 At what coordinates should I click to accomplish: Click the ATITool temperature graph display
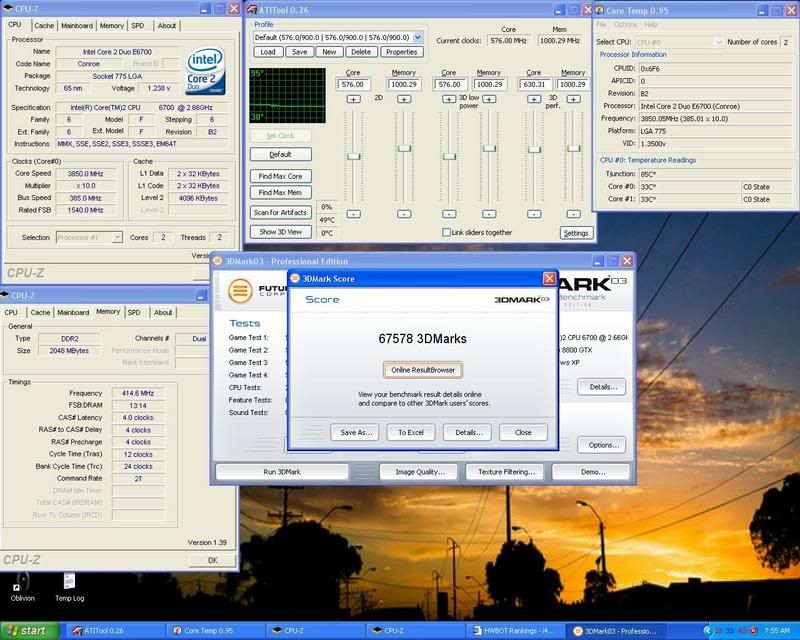coord(287,95)
